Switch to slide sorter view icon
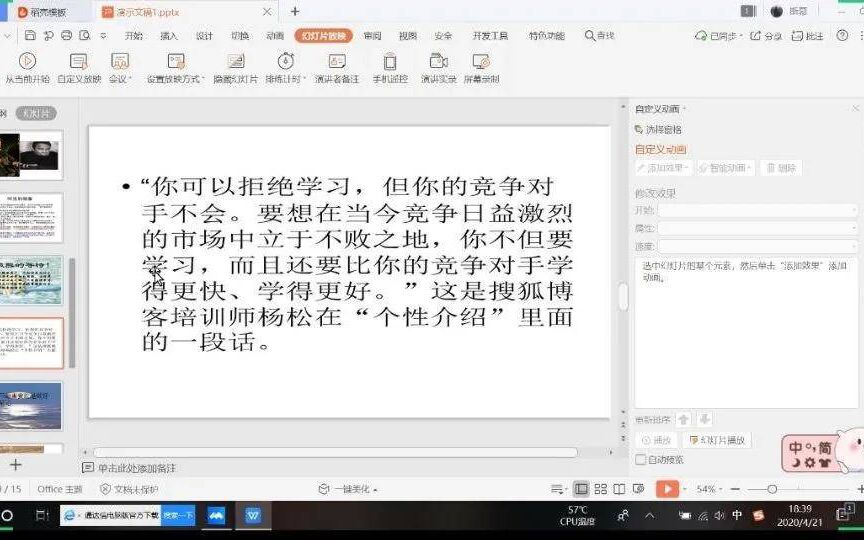Viewport: 864px width, 540px height. coord(600,489)
